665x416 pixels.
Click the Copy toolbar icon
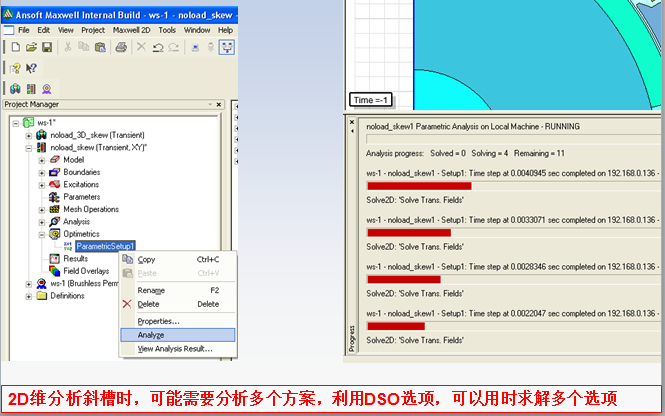84,47
